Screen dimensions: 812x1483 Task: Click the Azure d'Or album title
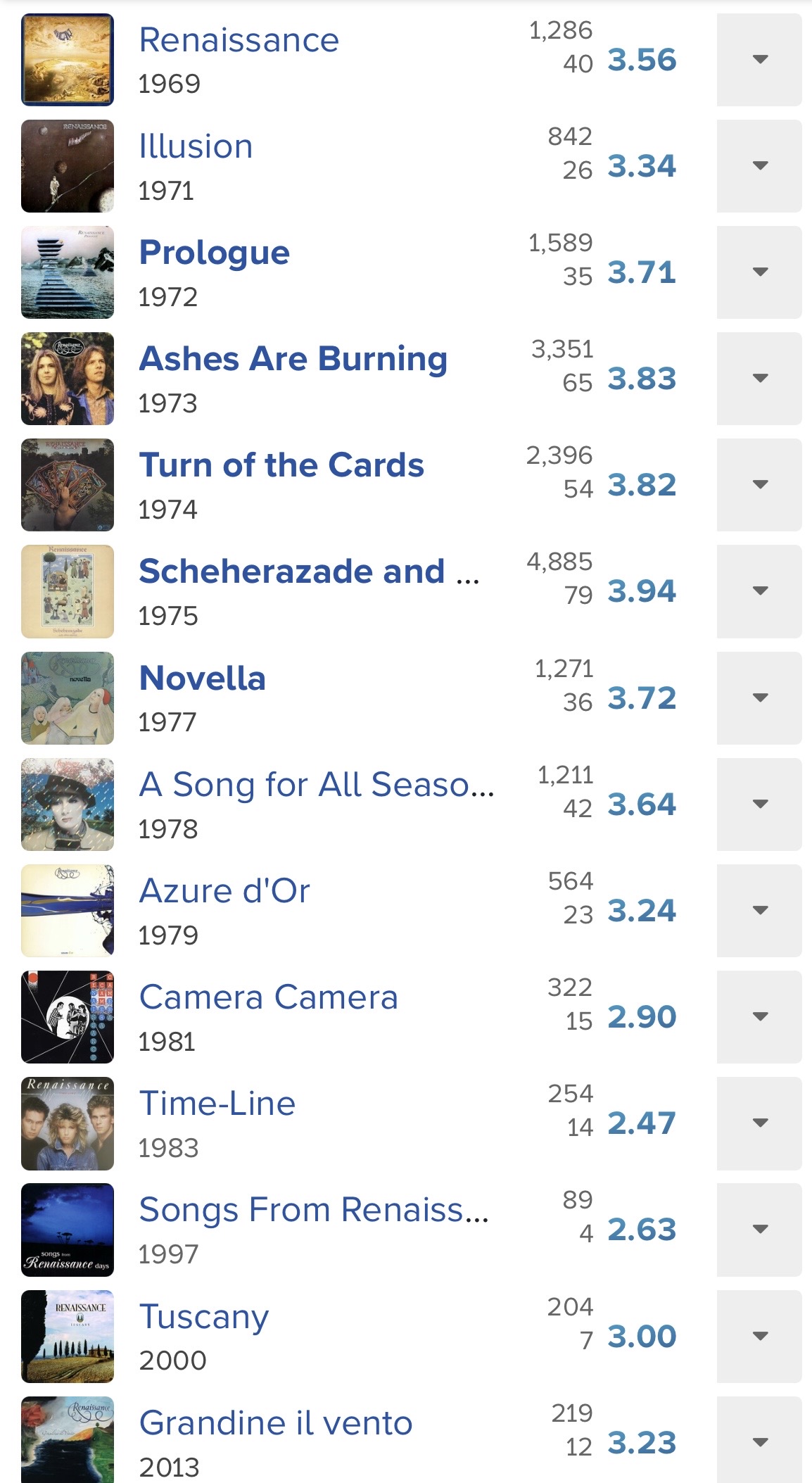pyautogui.click(x=224, y=891)
